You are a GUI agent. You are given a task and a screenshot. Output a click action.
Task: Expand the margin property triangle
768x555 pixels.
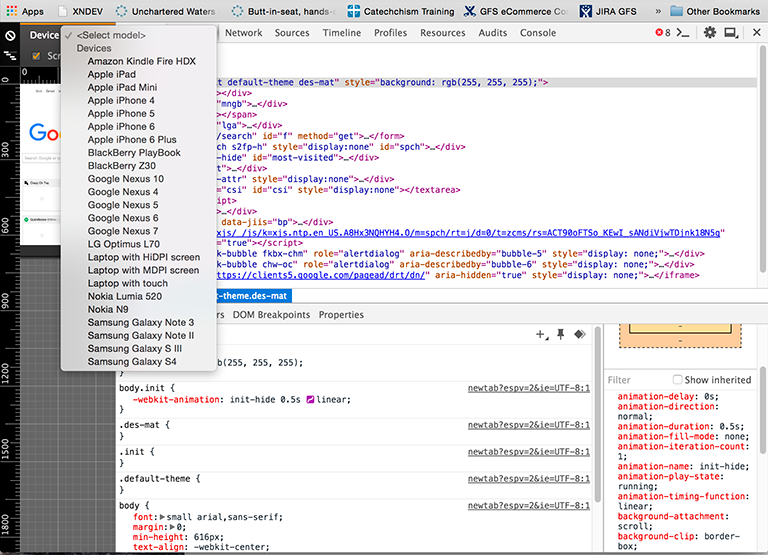172,527
